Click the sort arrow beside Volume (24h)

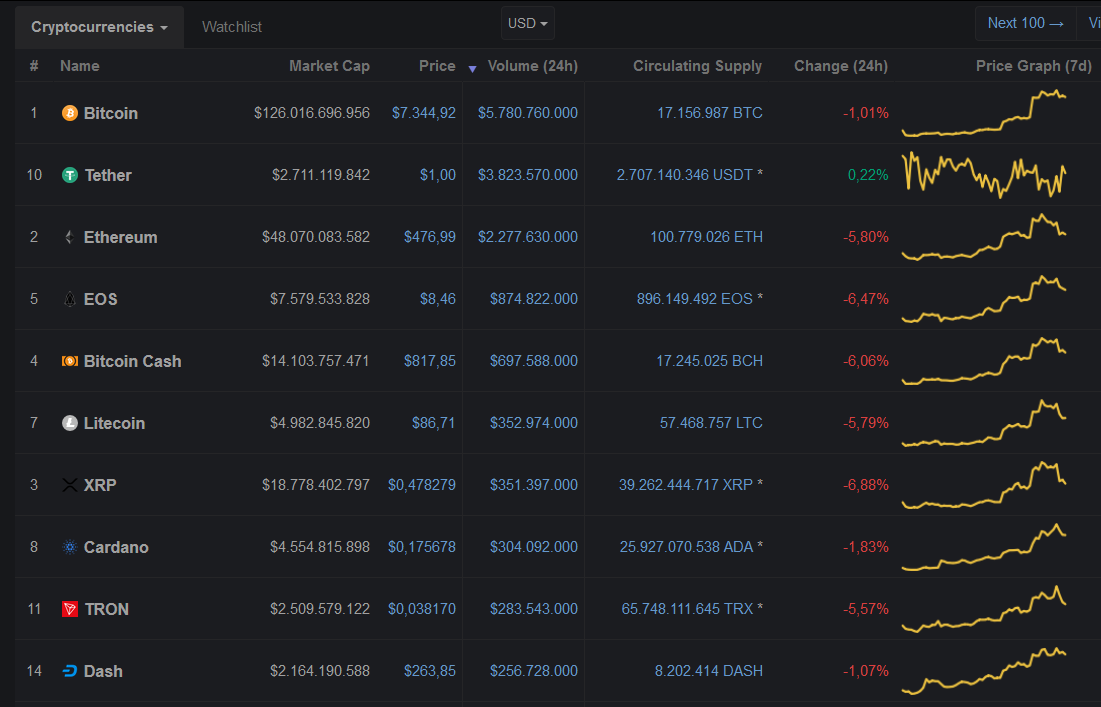pos(473,68)
